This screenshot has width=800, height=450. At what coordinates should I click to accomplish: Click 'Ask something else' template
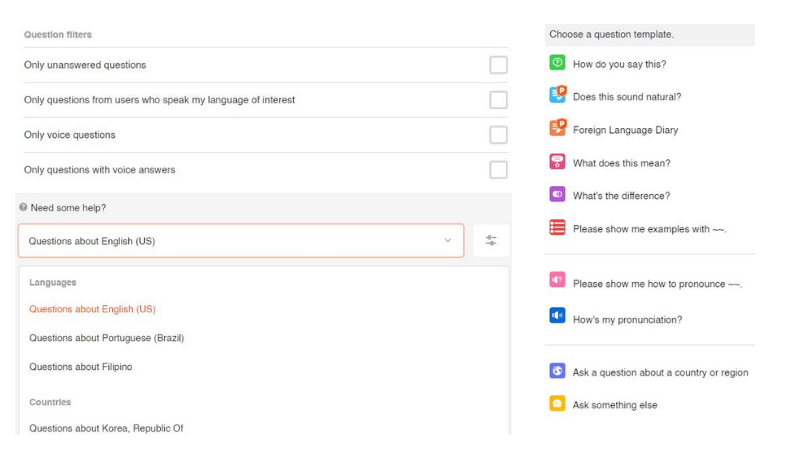point(615,405)
